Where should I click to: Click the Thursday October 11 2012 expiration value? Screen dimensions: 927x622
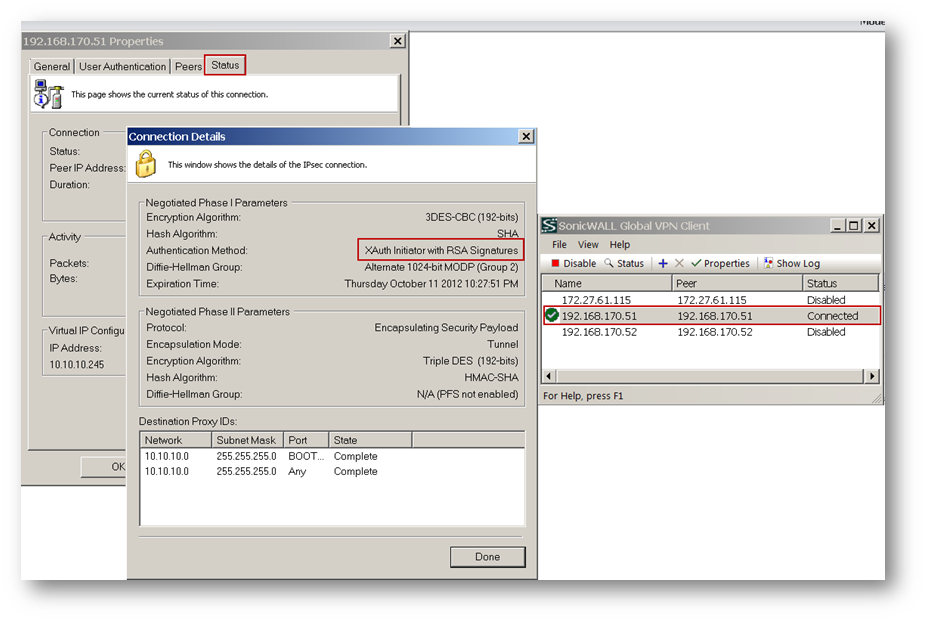[x=432, y=283]
